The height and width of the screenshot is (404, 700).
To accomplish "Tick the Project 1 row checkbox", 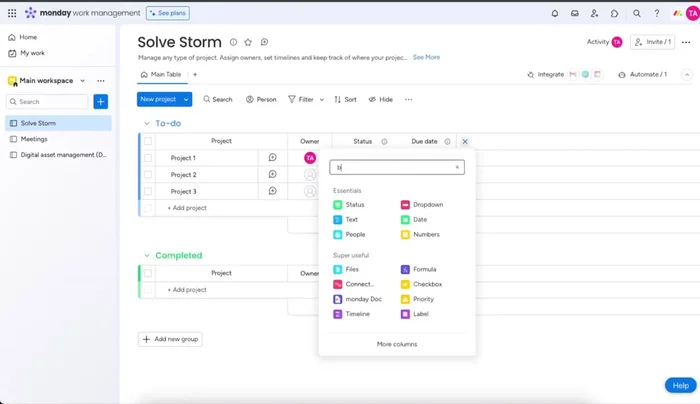I will point(147,158).
